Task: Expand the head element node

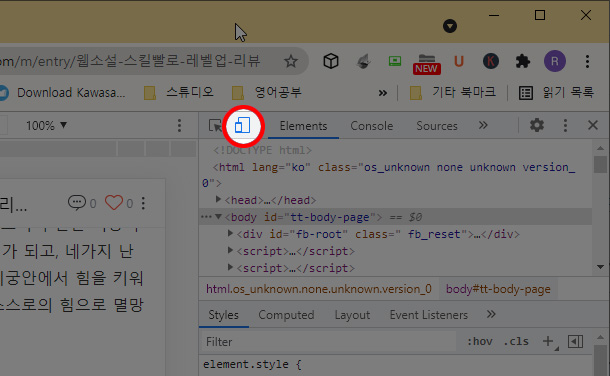Action: click(x=219, y=199)
